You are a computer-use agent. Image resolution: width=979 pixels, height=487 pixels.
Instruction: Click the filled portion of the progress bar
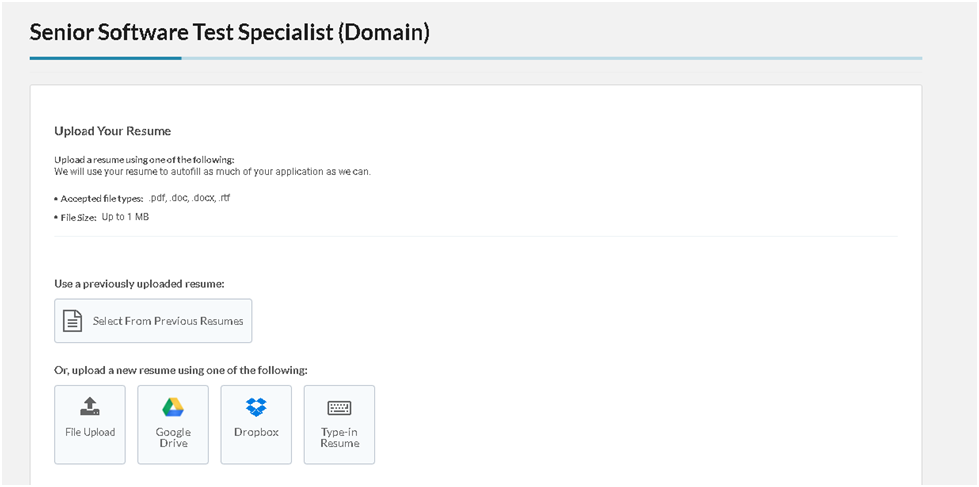pyautogui.click(x=106, y=58)
